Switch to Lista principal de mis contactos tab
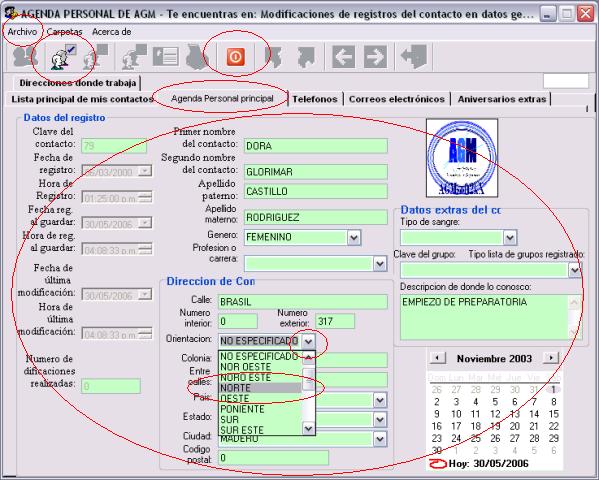Screen dimensions: 599x480 [x=82, y=99]
